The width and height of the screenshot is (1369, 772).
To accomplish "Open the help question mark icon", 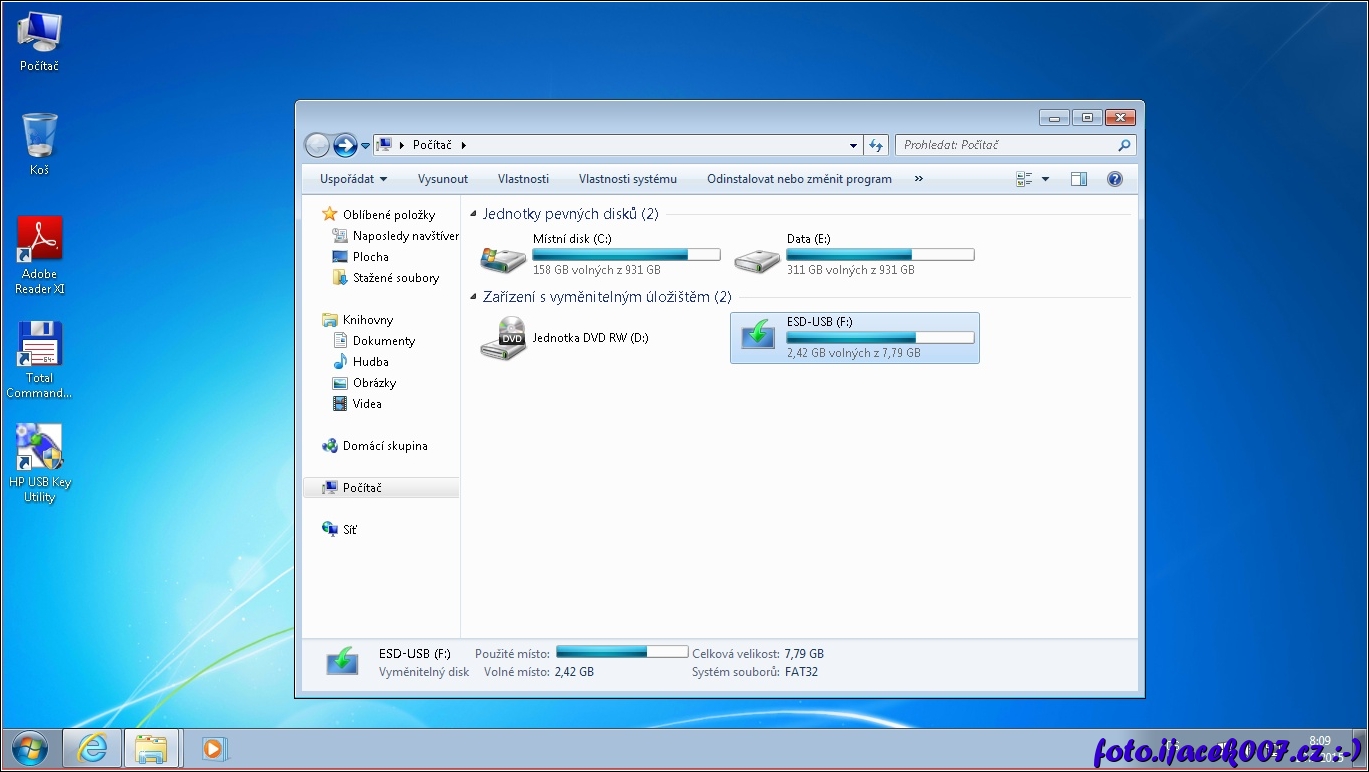I will tap(1115, 179).
